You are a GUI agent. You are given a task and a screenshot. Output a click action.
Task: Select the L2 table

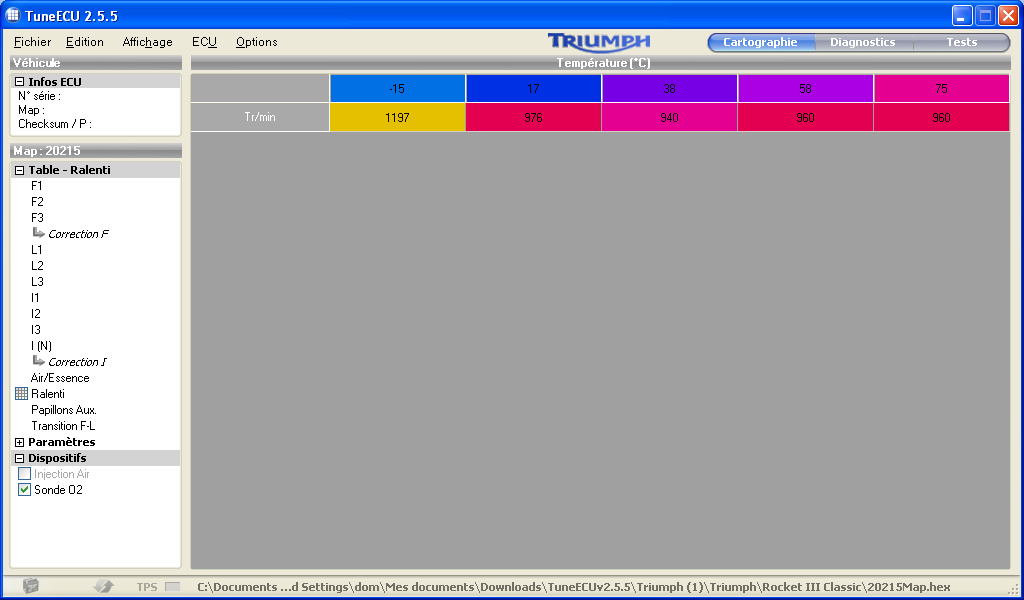pos(37,266)
